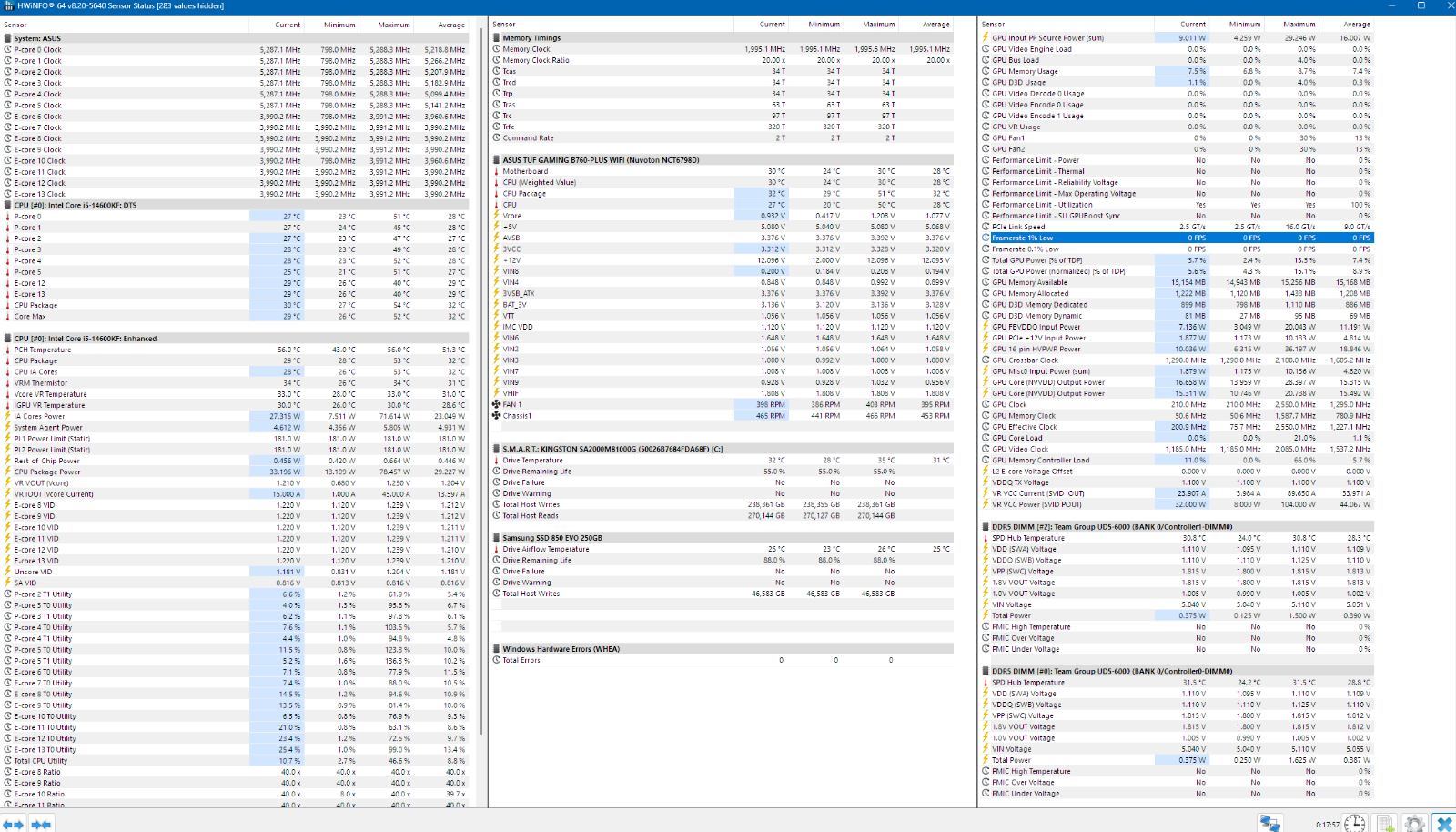Collapse the CPU [#0] Enhanced sensor group

pyautogui.click(x=8, y=339)
